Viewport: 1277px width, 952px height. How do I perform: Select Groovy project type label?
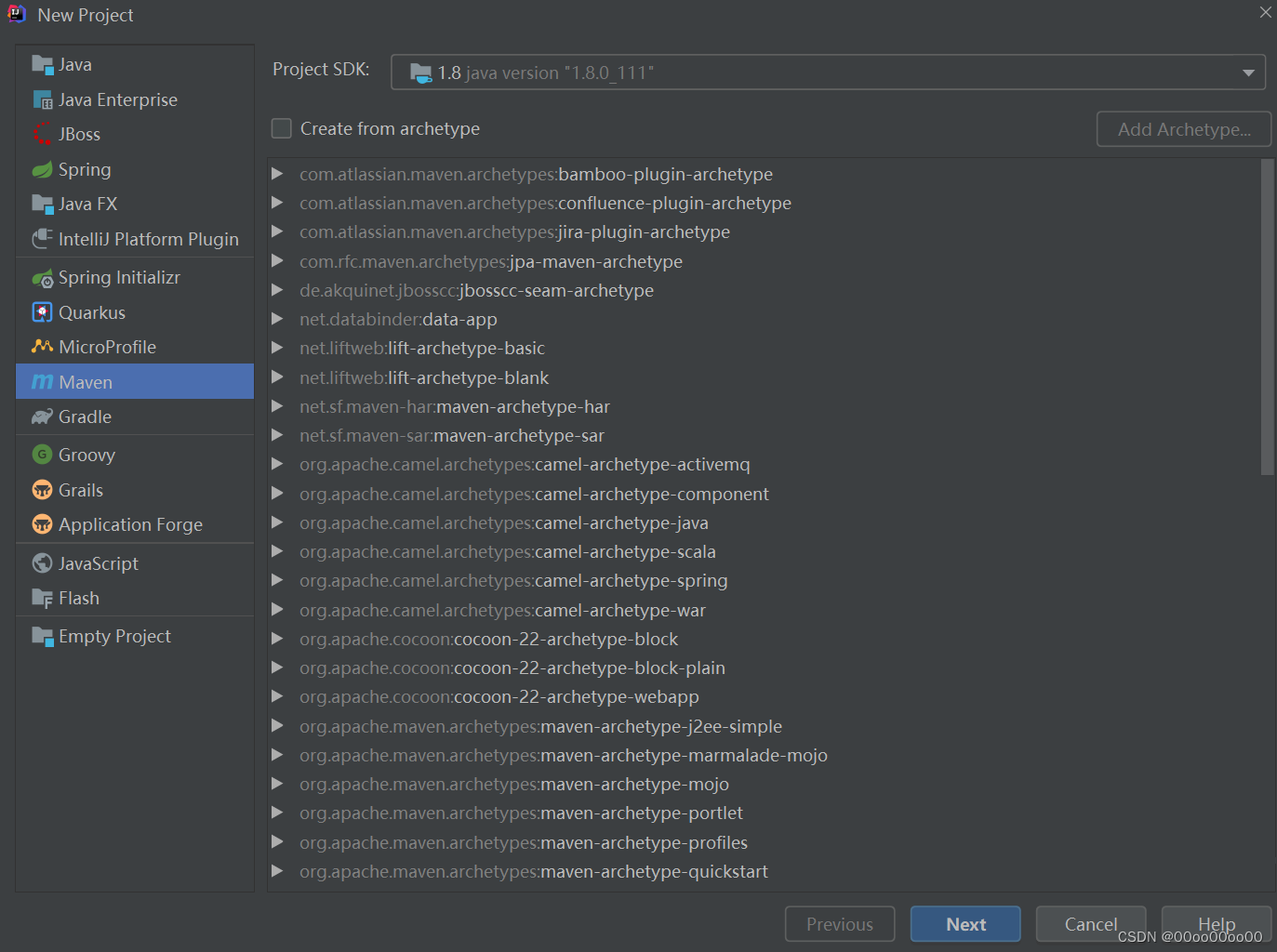pos(86,455)
